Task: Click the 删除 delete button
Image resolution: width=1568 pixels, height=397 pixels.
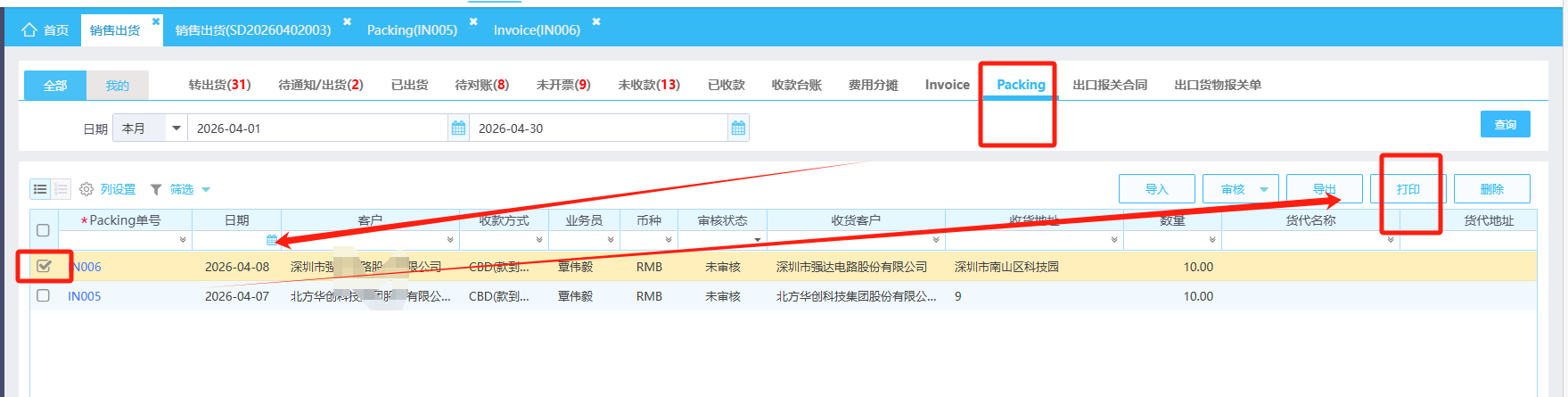Action: pos(1491,189)
